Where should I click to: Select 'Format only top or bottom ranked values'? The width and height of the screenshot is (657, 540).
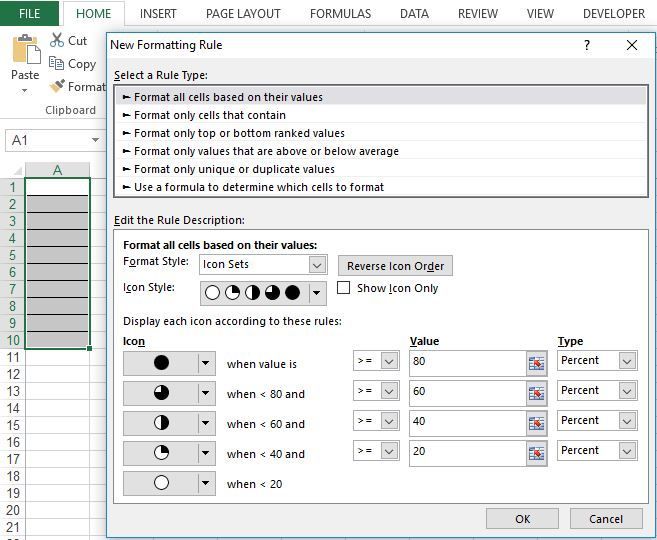pyautogui.click(x=381, y=133)
